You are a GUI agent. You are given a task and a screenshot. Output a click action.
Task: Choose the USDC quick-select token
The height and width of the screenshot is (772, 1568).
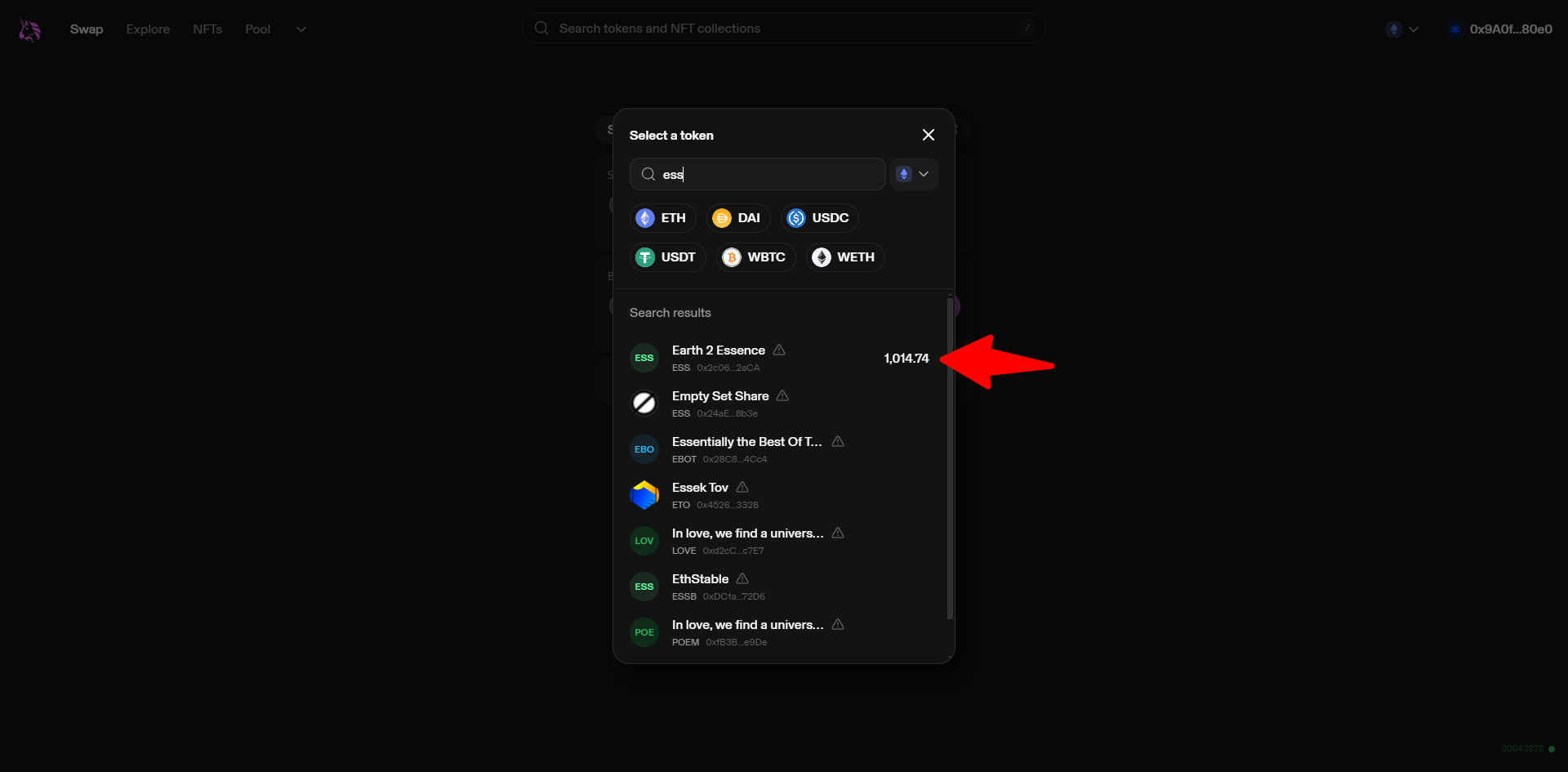819,218
